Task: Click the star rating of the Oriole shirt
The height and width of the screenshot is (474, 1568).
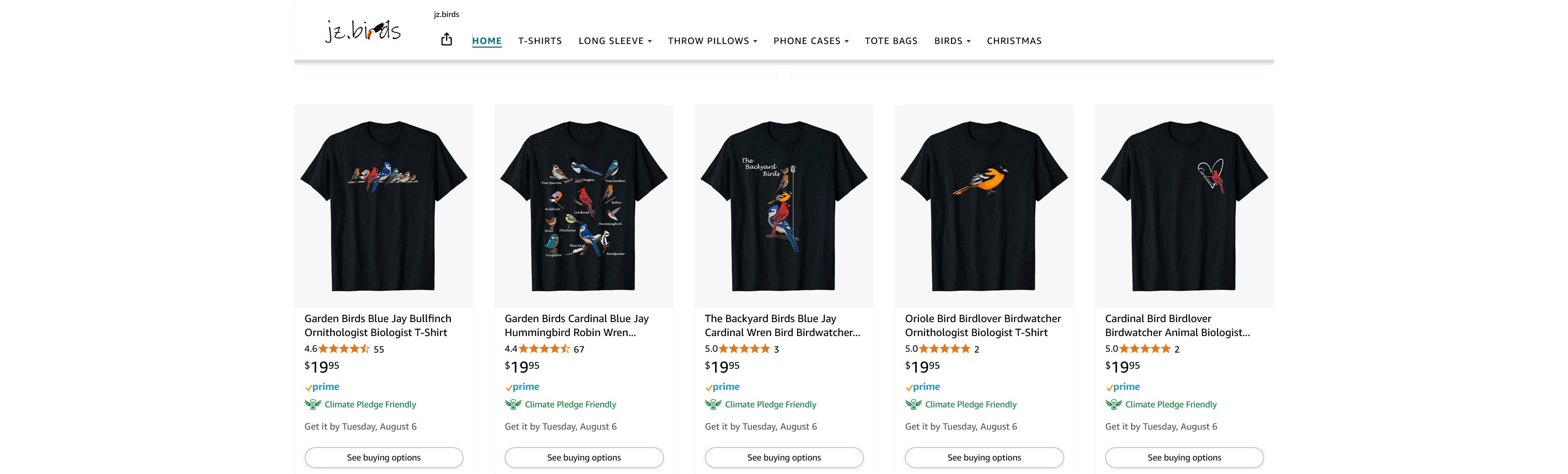Action: click(x=944, y=349)
